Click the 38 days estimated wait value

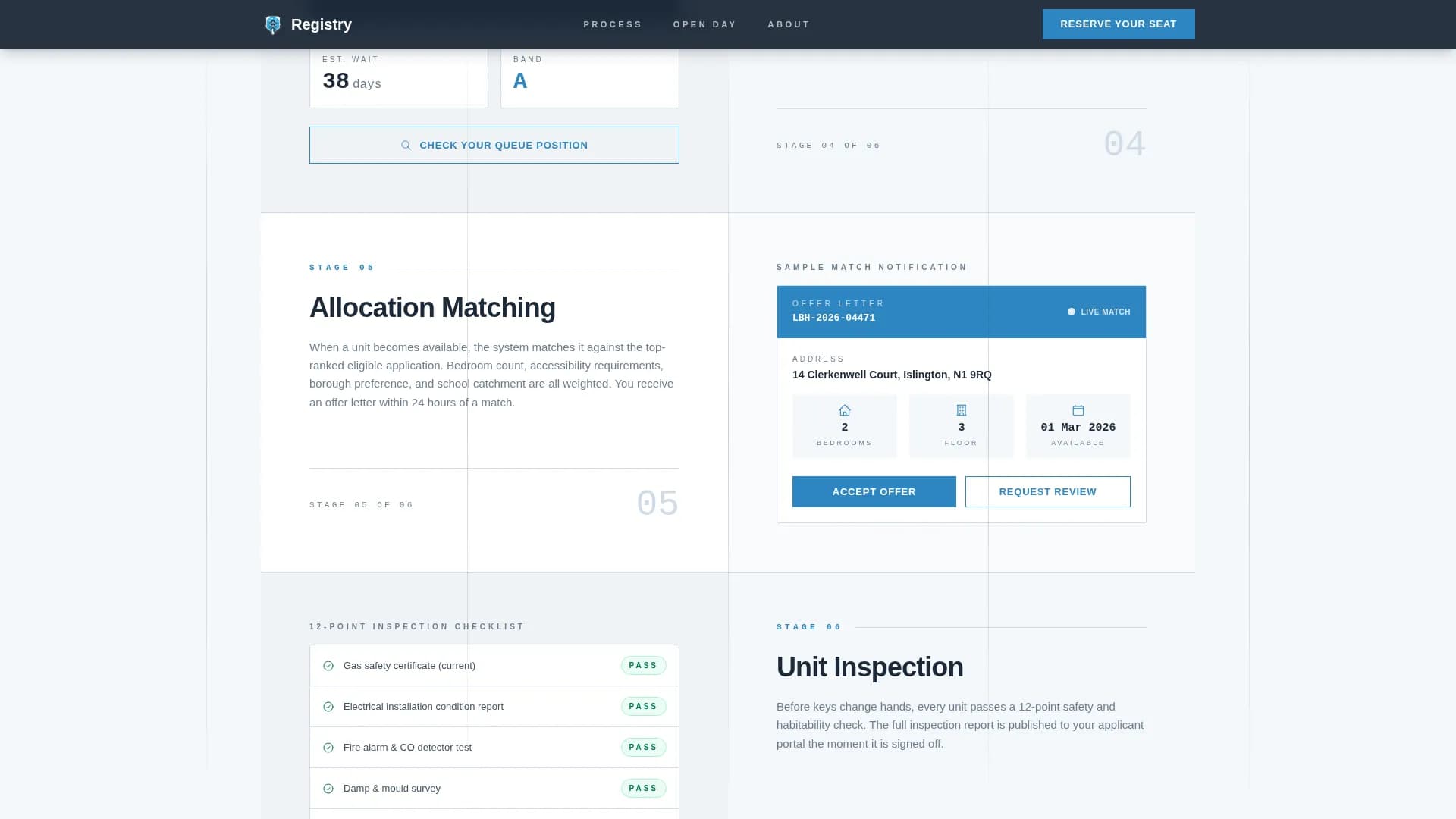[x=352, y=81]
